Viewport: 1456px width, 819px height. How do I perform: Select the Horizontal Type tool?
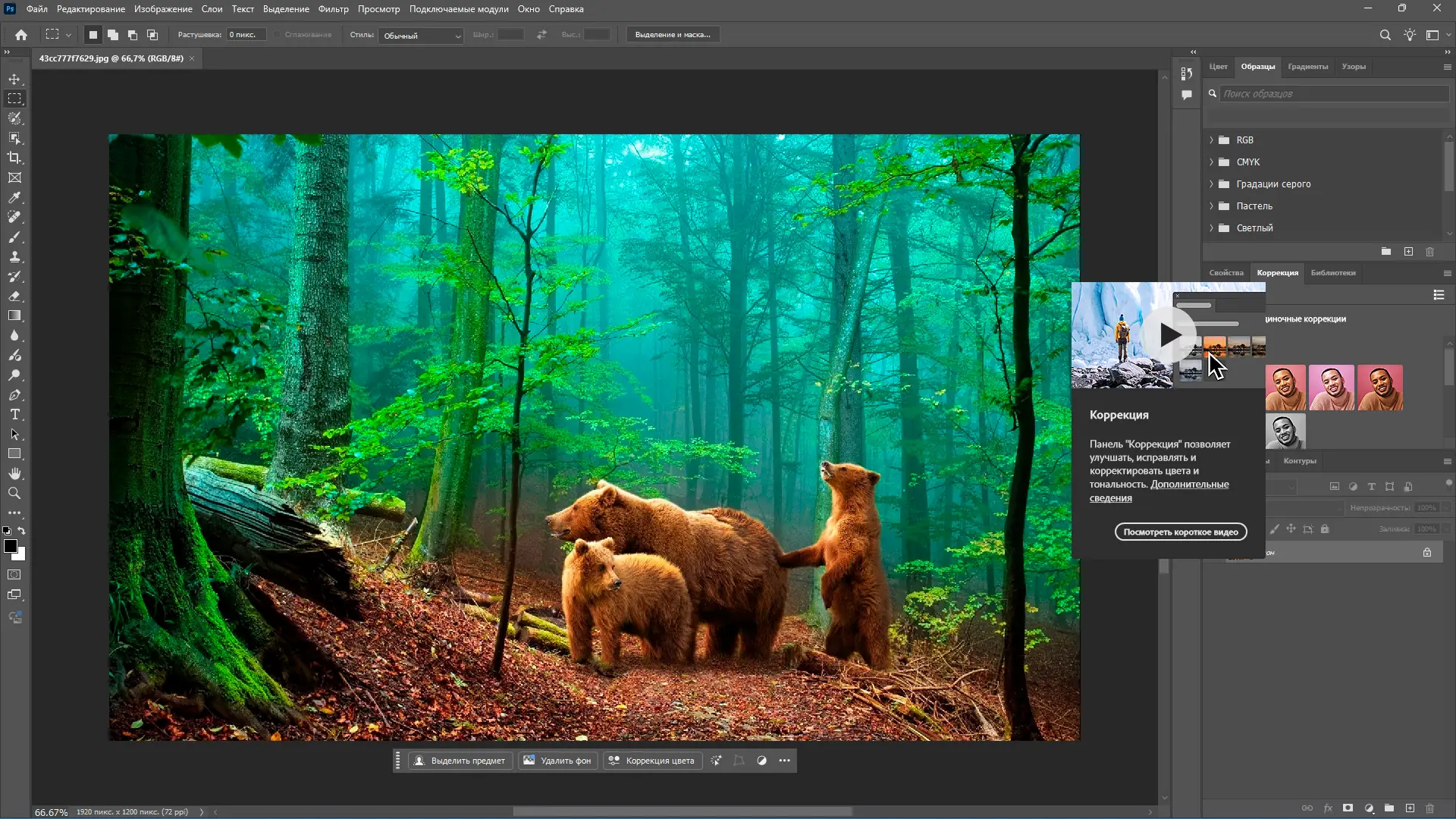point(14,414)
